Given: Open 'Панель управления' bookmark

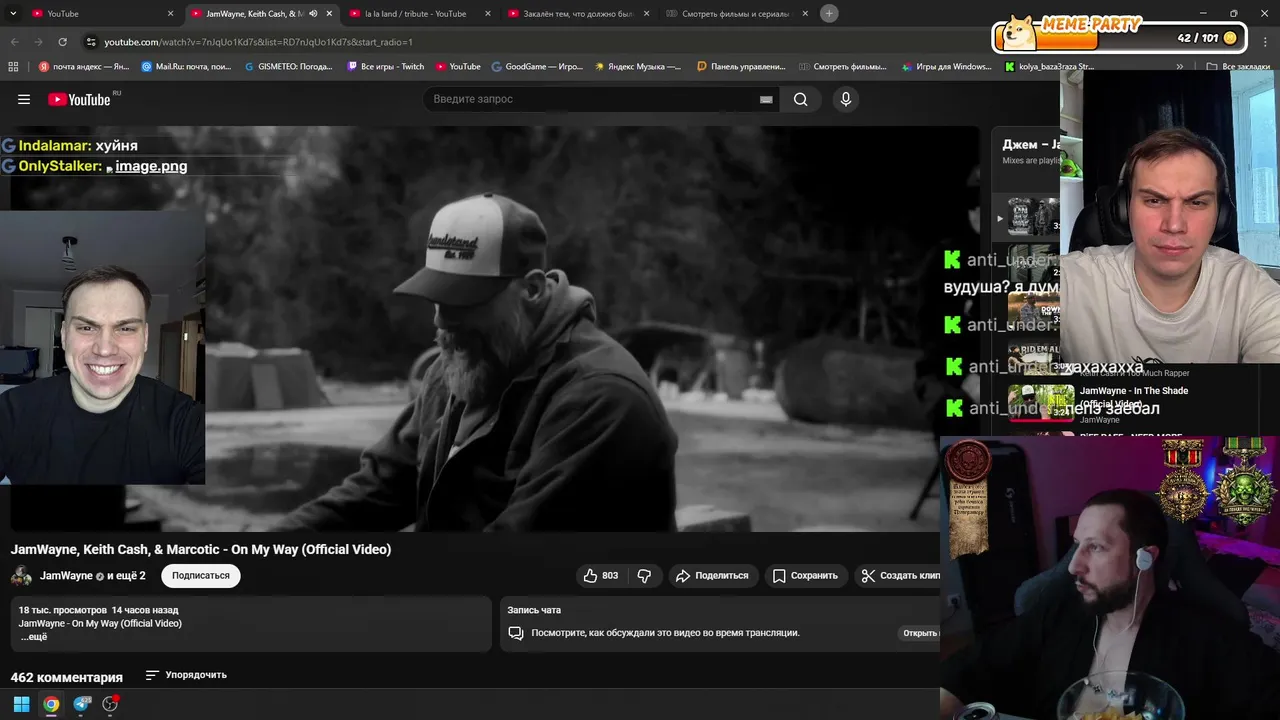Looking at the screenshot, I should pyautogui.click(x=741, y=67).
